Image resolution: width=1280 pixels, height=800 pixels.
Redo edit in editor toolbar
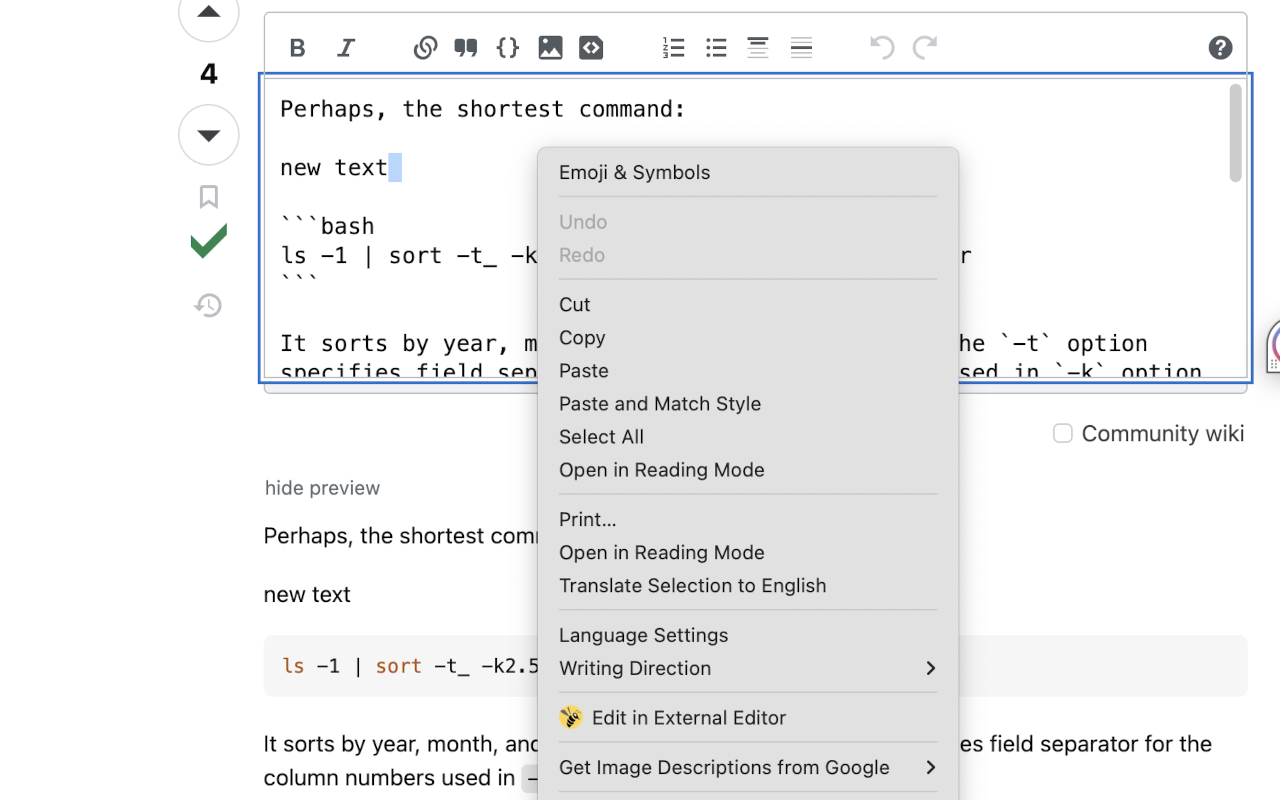[x=925, y=47]
